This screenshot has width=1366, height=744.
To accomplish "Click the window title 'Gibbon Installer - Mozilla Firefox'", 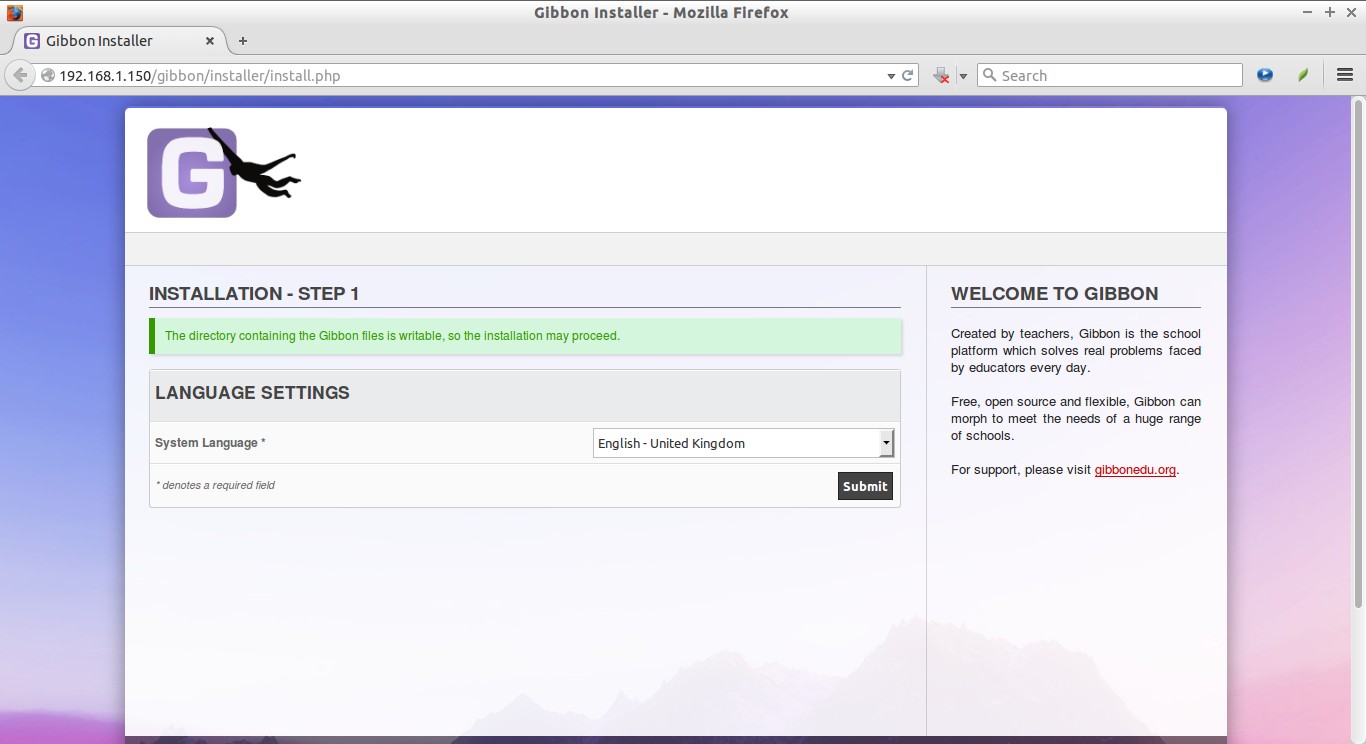I will point(661,13).
